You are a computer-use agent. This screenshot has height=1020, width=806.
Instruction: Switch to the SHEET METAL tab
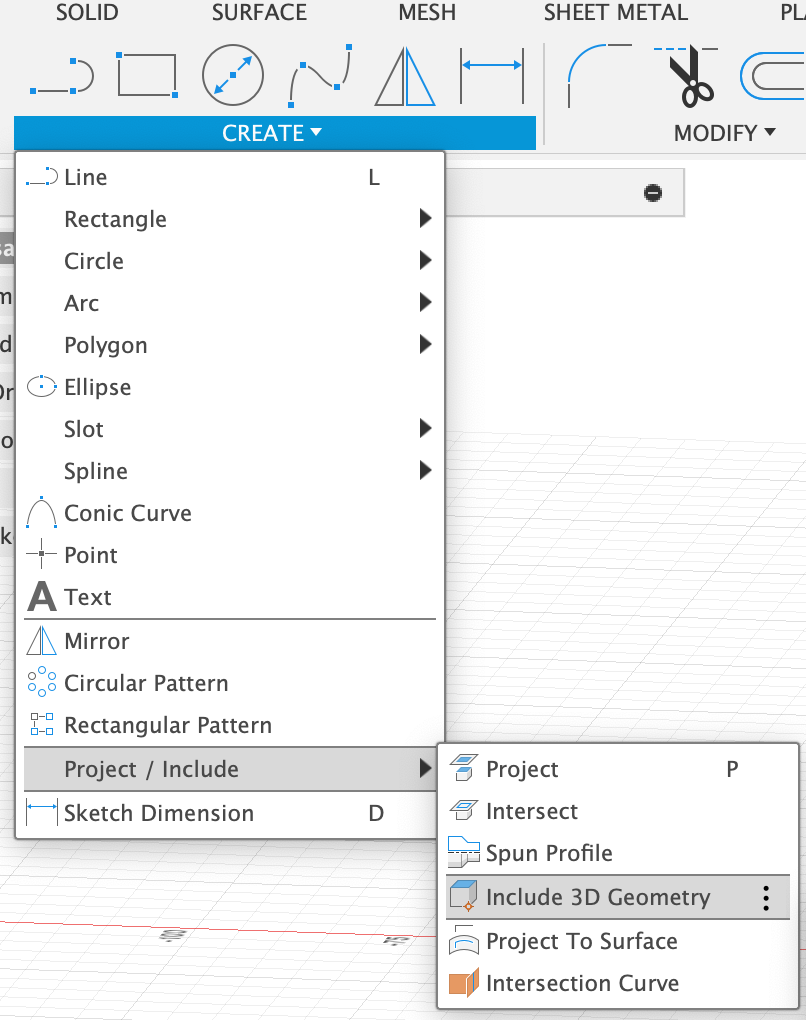(x=615, y=14)
